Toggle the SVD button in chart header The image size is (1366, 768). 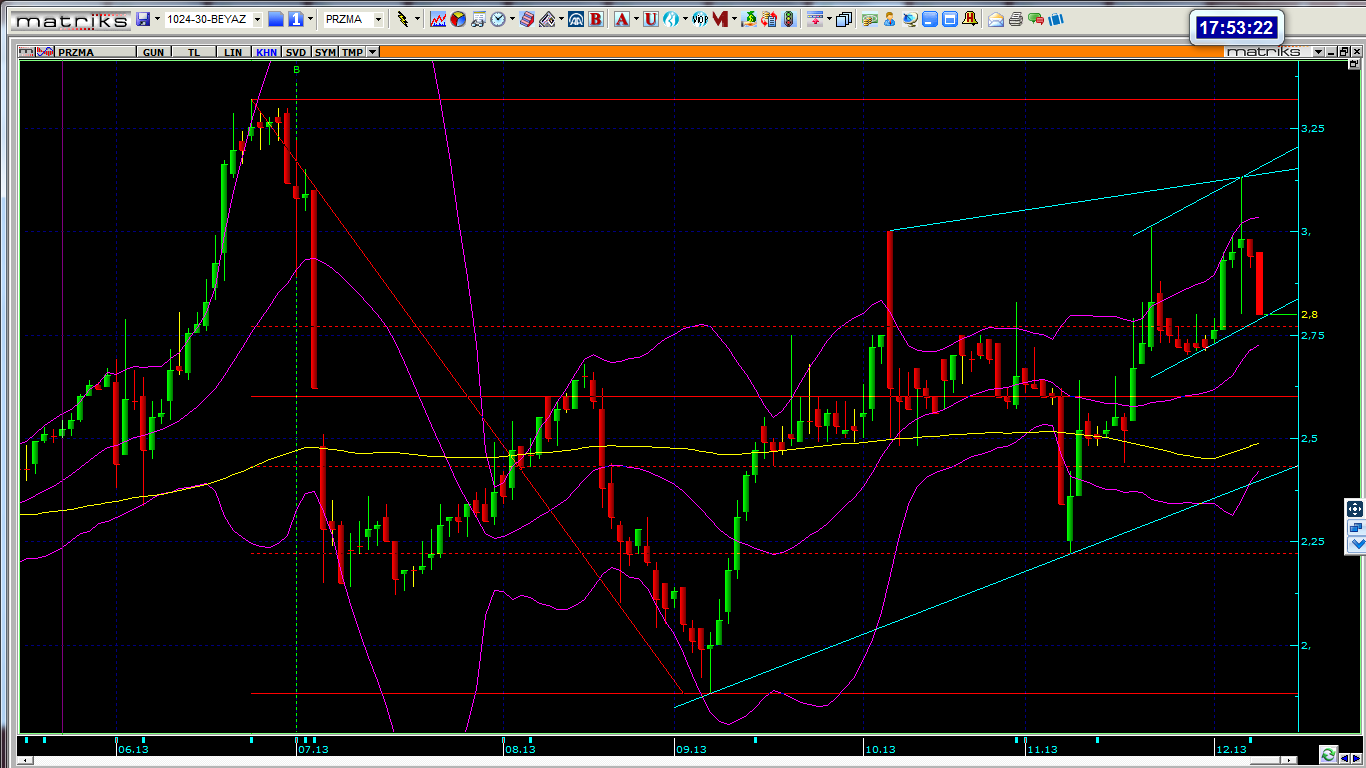[296, 52]
